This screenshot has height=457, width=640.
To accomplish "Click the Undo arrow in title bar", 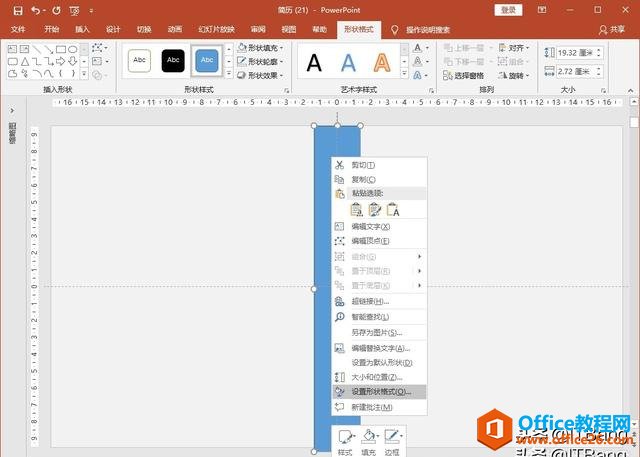I will pos(37,10).
